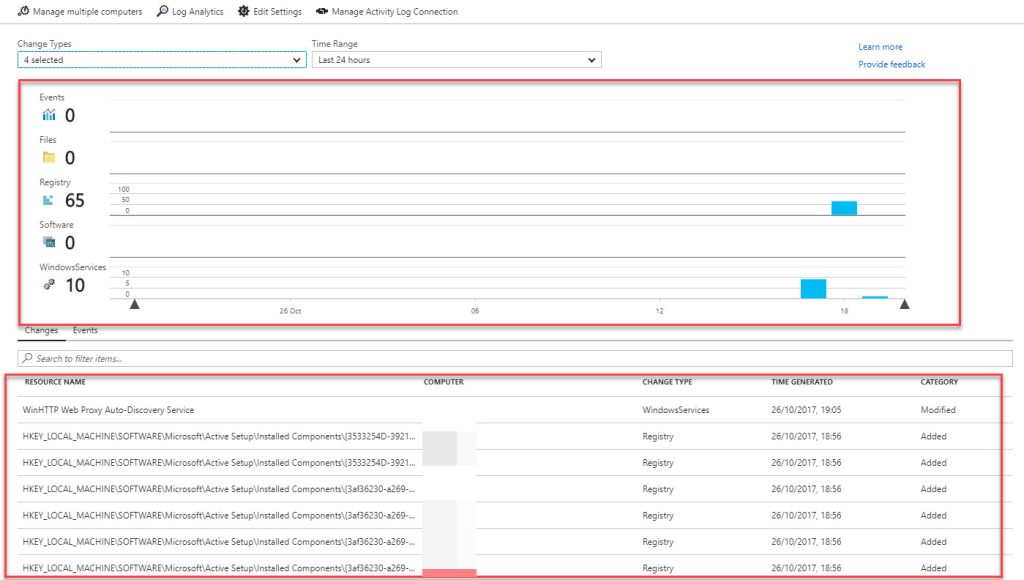Click the left timeline range slider handle
This screenshot has width=1024, height=580.
click(x=134, y=302)
